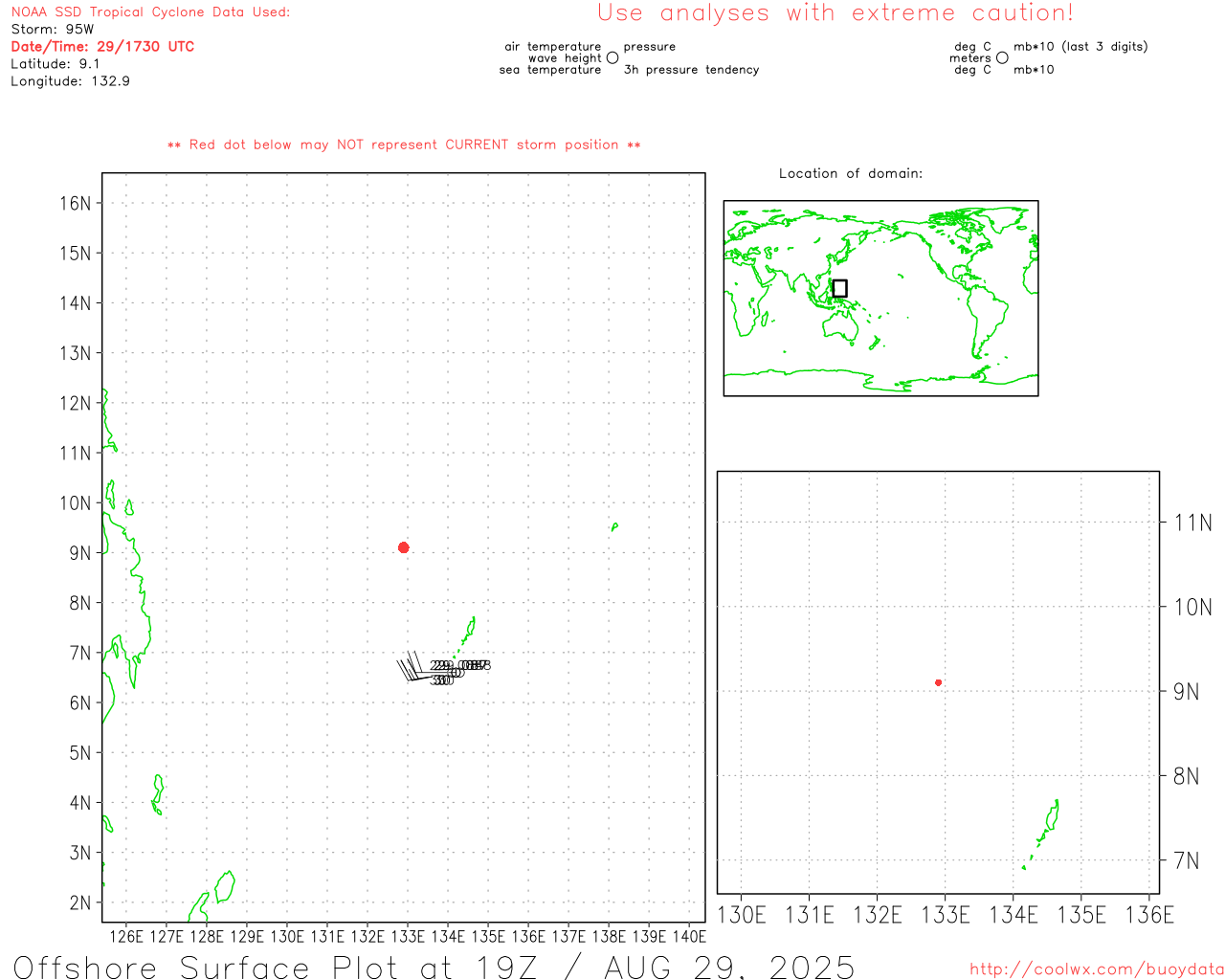
Task: Select the buoy observation cluster near 134E
Action: tap(444, 667)
